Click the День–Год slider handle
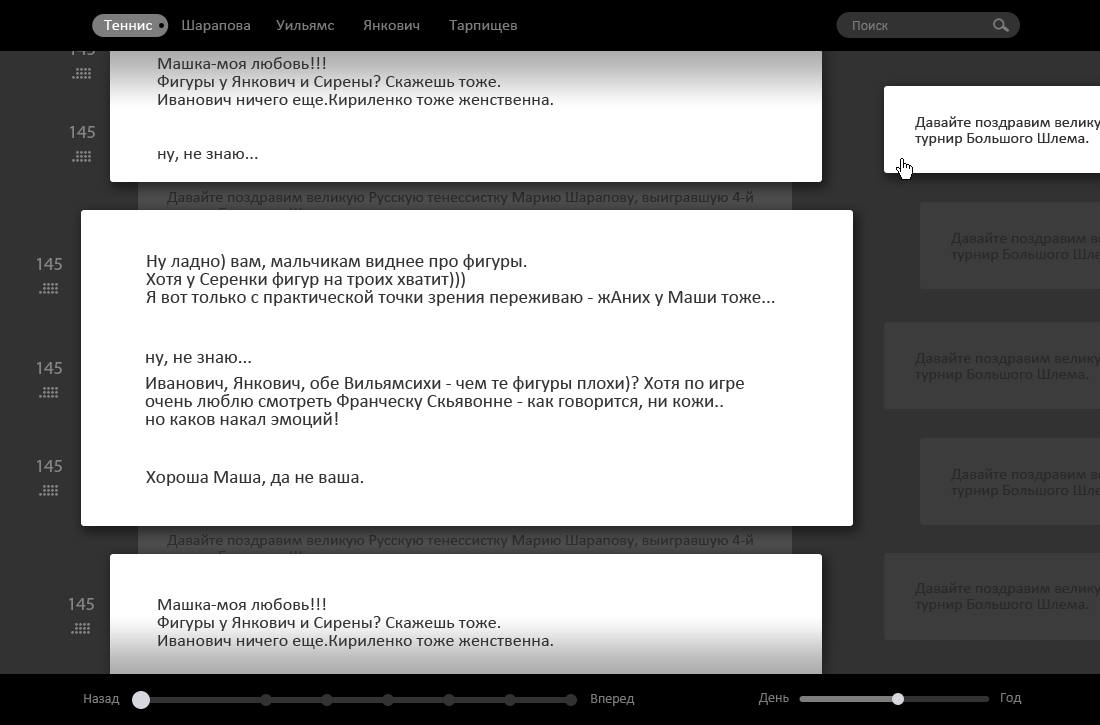 tap(898, 699)
